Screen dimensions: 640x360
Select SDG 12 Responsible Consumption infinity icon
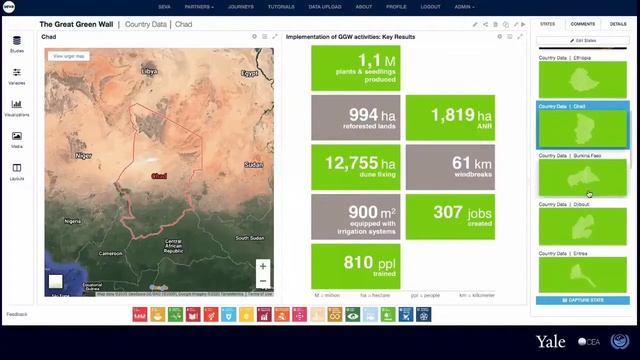[335, 314]
